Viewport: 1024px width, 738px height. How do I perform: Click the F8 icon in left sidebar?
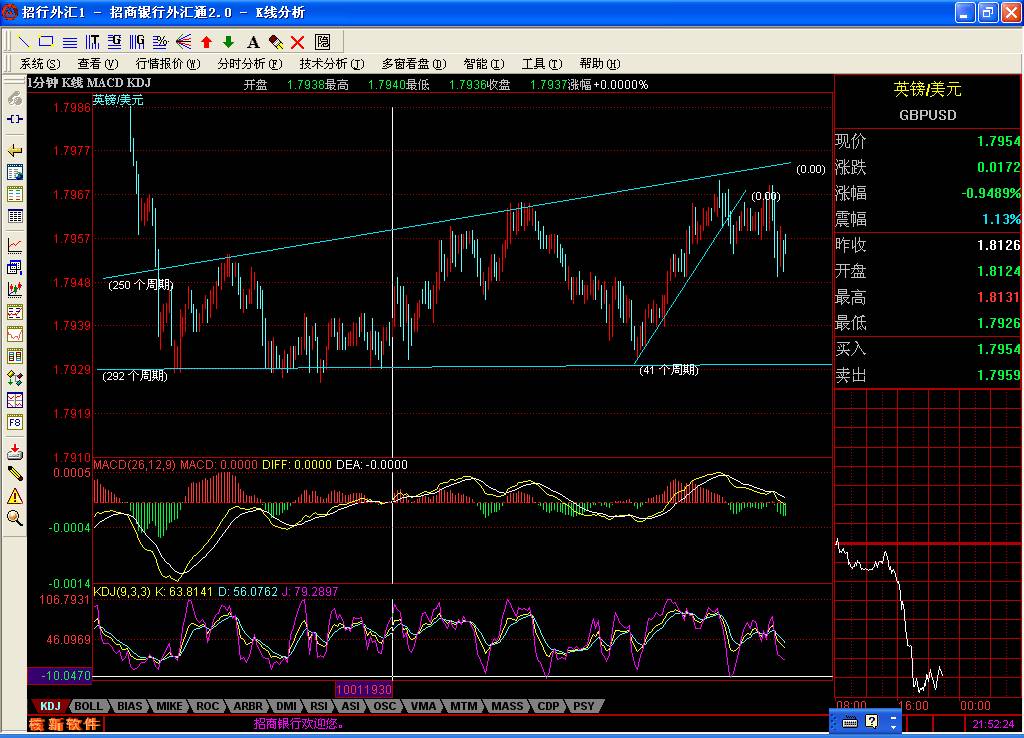tap(15, 423)
